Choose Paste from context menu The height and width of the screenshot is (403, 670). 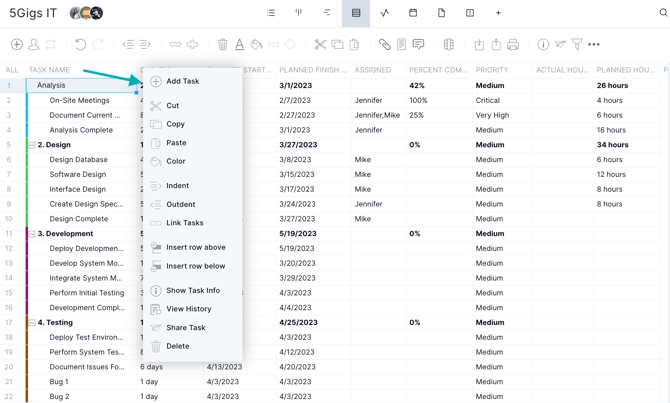(192, 143)
